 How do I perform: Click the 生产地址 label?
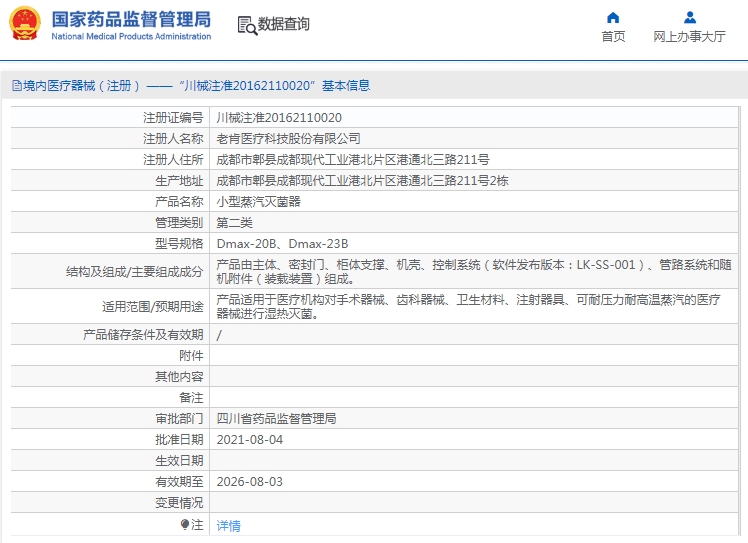179,181
